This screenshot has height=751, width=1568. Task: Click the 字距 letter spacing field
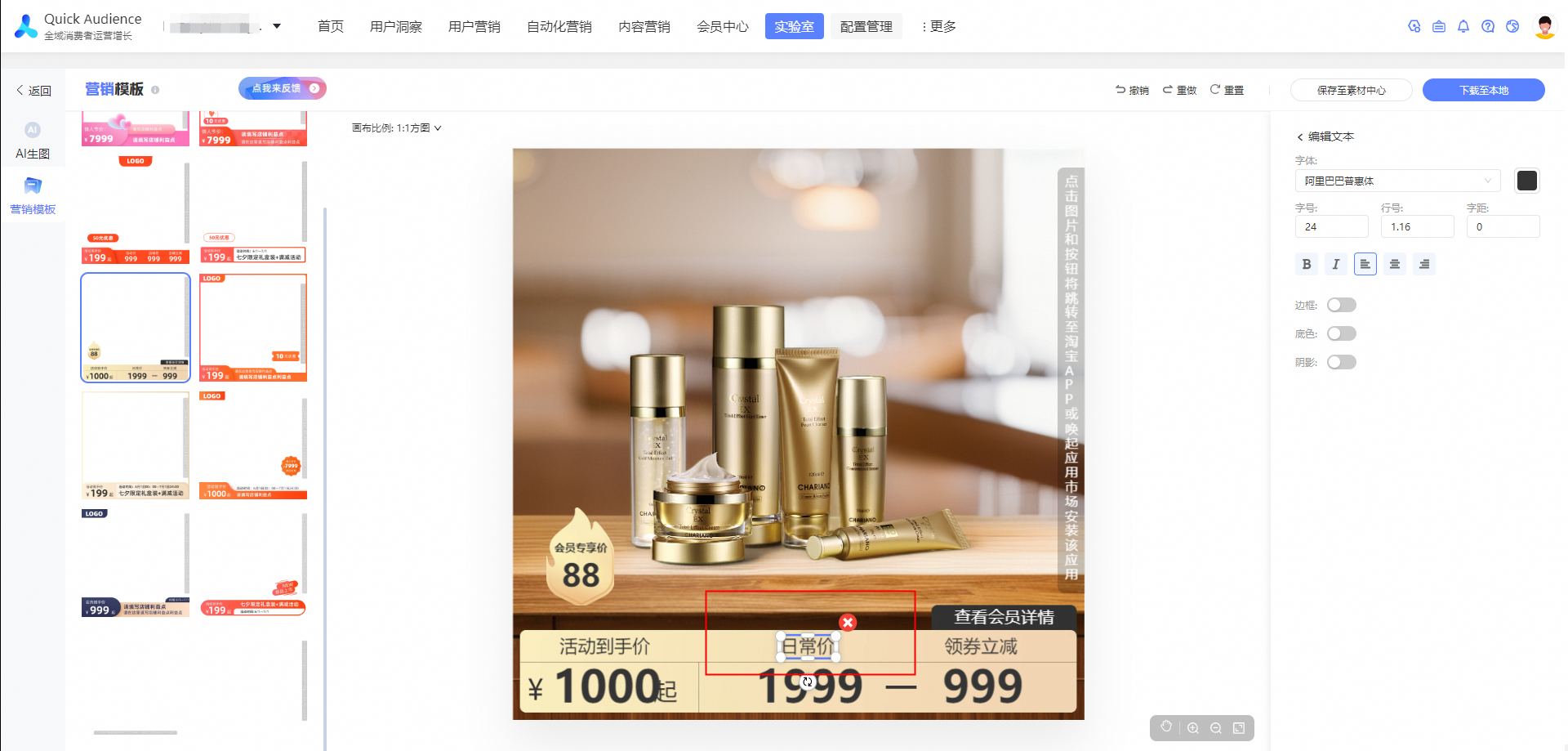coord(1503,226)
